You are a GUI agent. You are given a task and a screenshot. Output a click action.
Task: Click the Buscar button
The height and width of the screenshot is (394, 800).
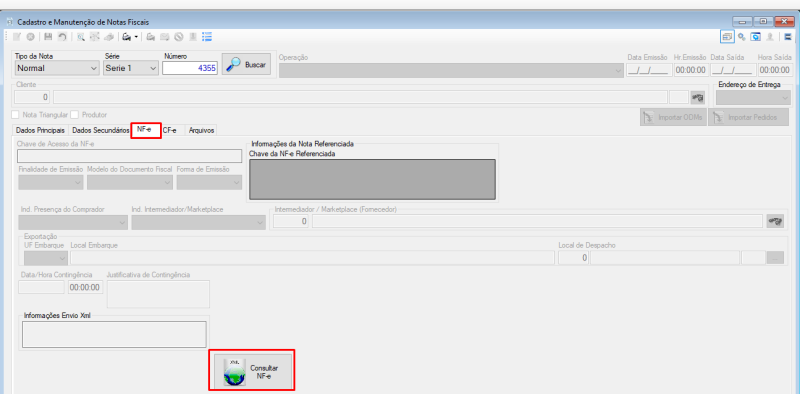246,65
